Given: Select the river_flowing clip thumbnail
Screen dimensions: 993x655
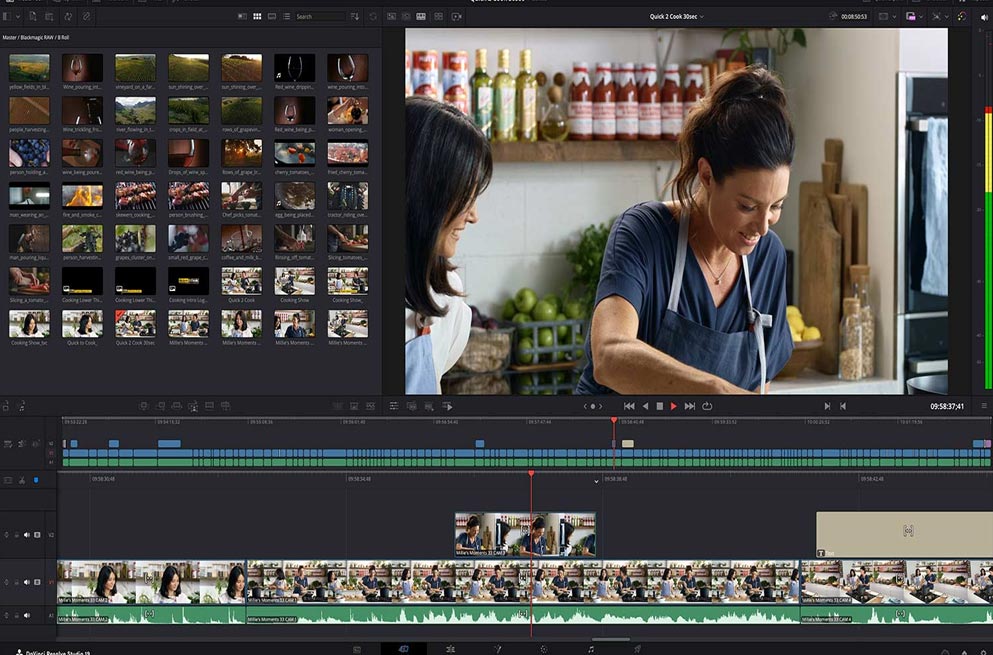Looking at the screenshot, I should point(136,111).
